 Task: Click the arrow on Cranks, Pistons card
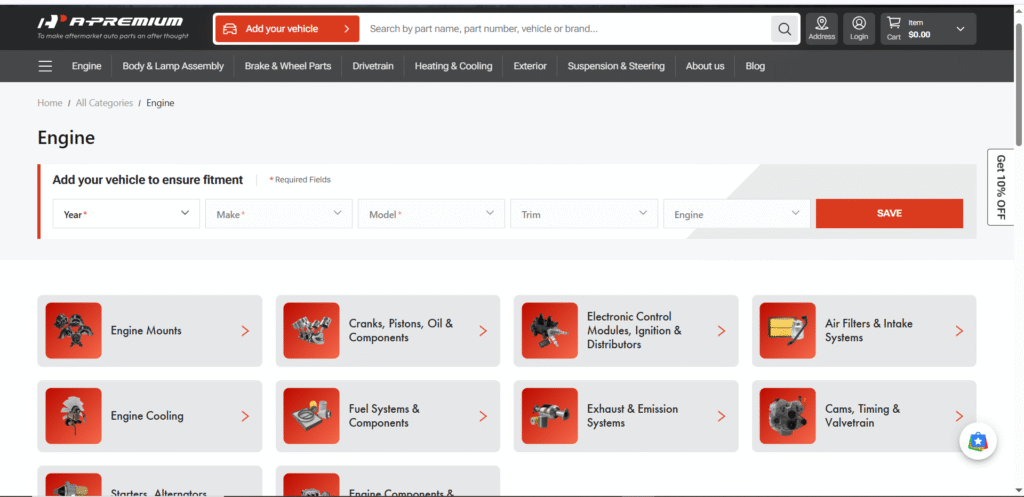pos(483,331)
